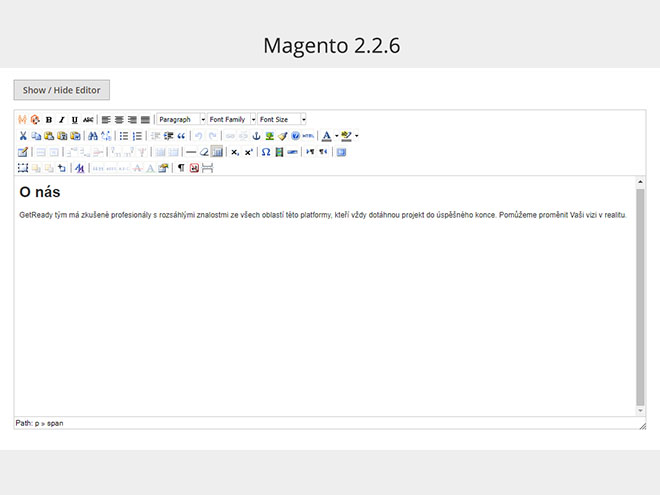Click the editor vertical scrollbar
This screenshot has width=660, height=495.
pos(640,296)
